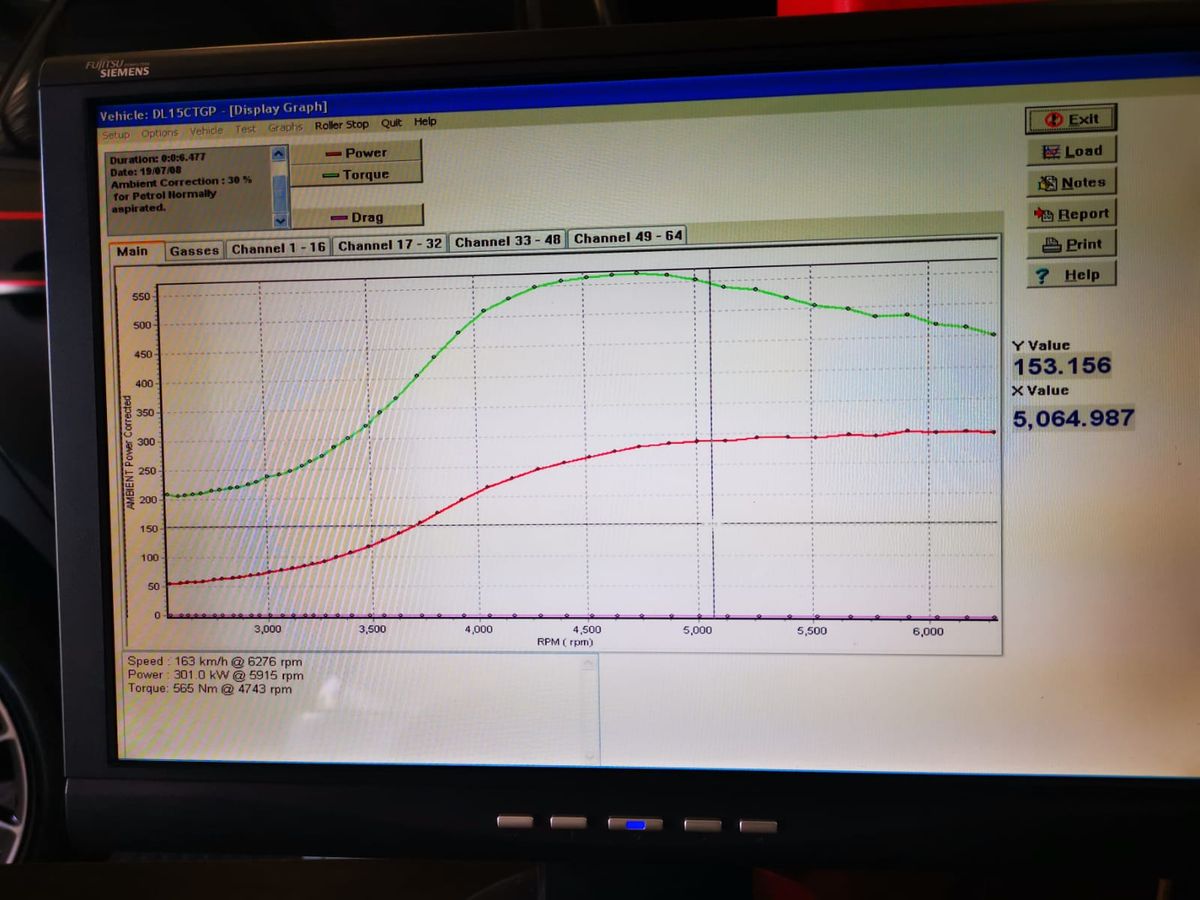This screenshot has width=1200, height=900.
Task: Click the notepad icon on Notes button
Action: tap(1048, 182)
